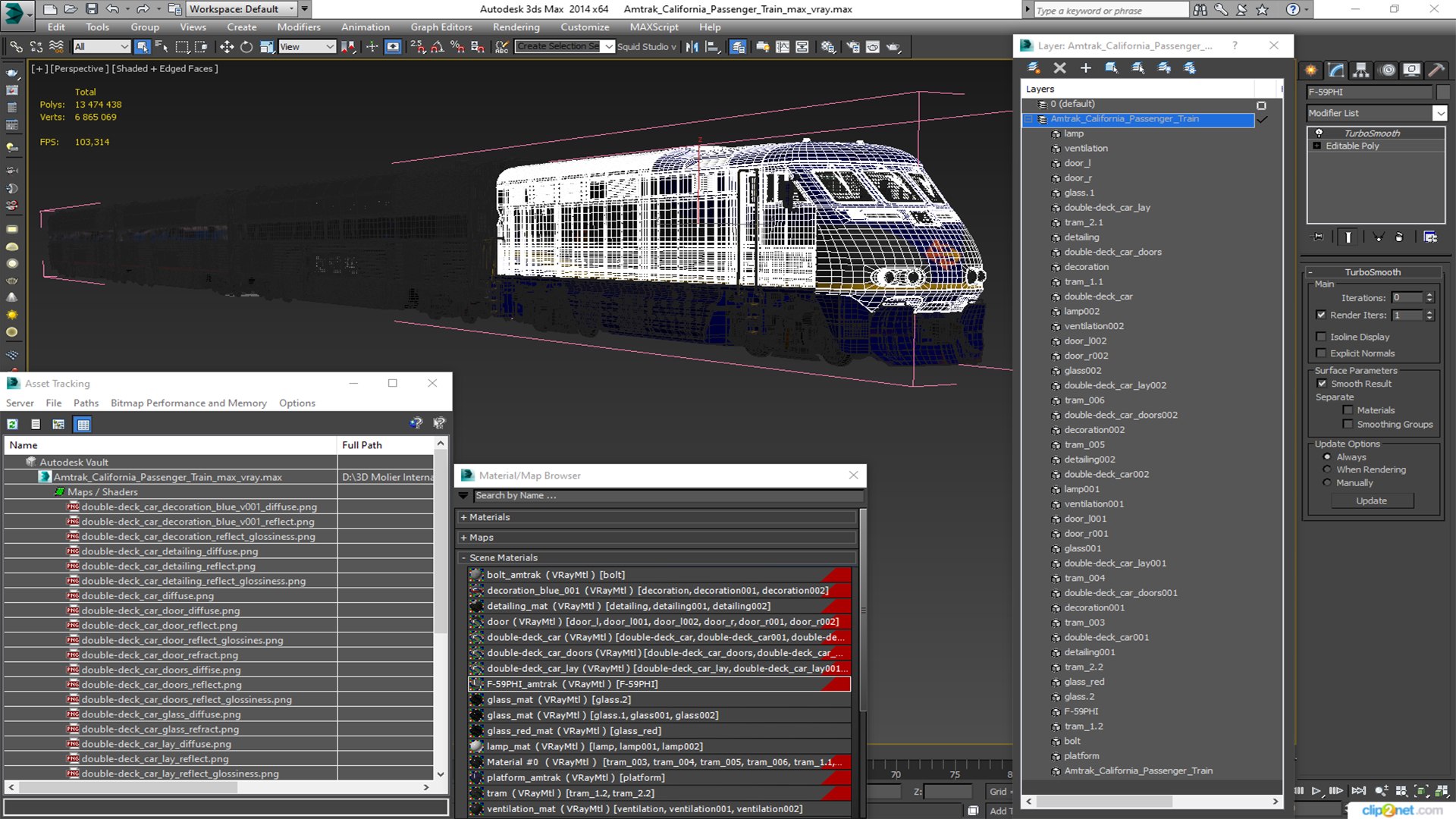The width and height of the screenshot is (1456, 819).
Task: Collapse Amtrak_California_Passenger_Train layer tree
Action: pos(1030,119)
